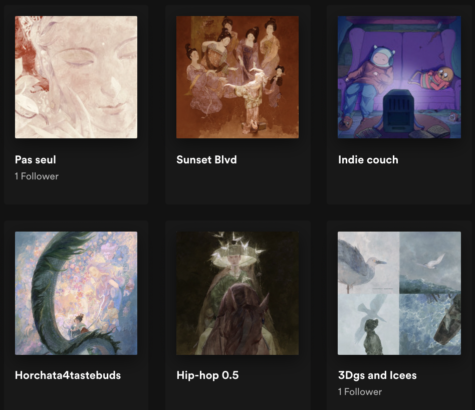The height and width of the screenshot is (410, 475).
Task: Click 1 Follower label under 3Dgs and Icees
Action: (x=360, y=392)
